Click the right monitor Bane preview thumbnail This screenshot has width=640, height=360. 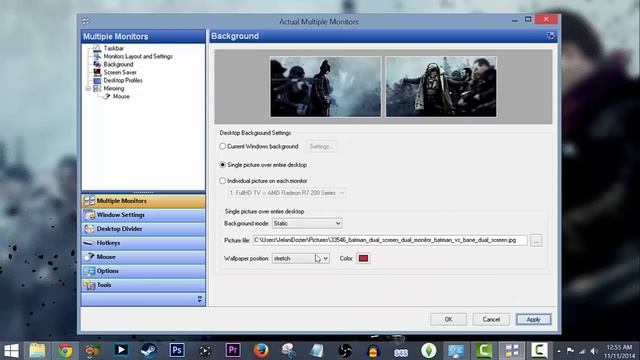coord(441,87)
